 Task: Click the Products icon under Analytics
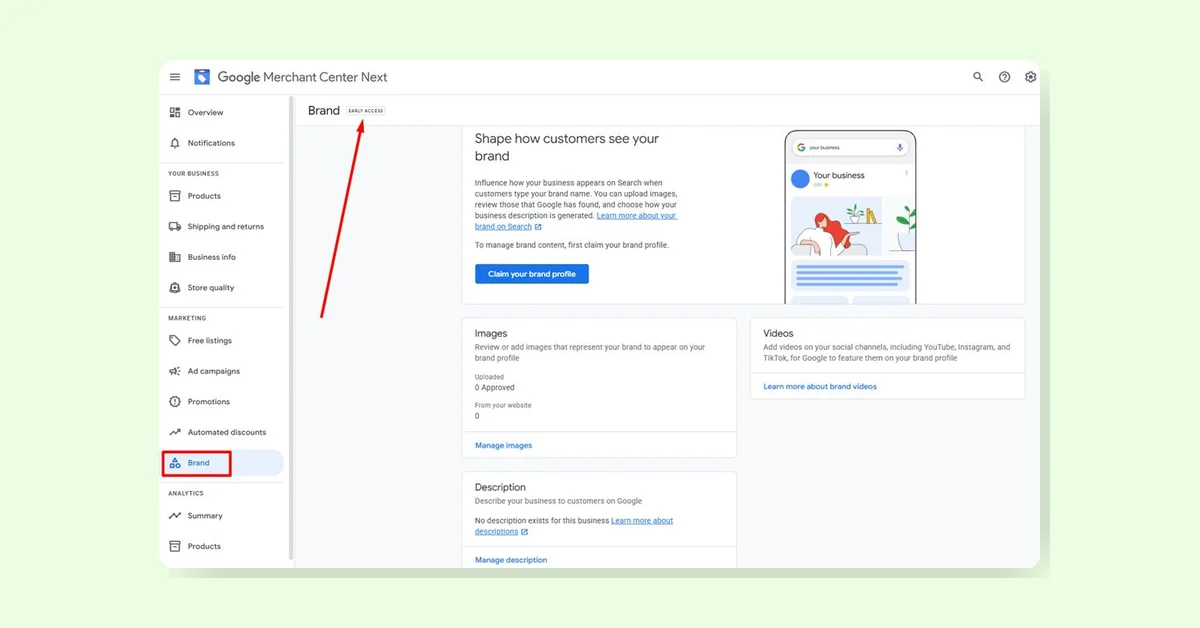click(x=175, y=546)
